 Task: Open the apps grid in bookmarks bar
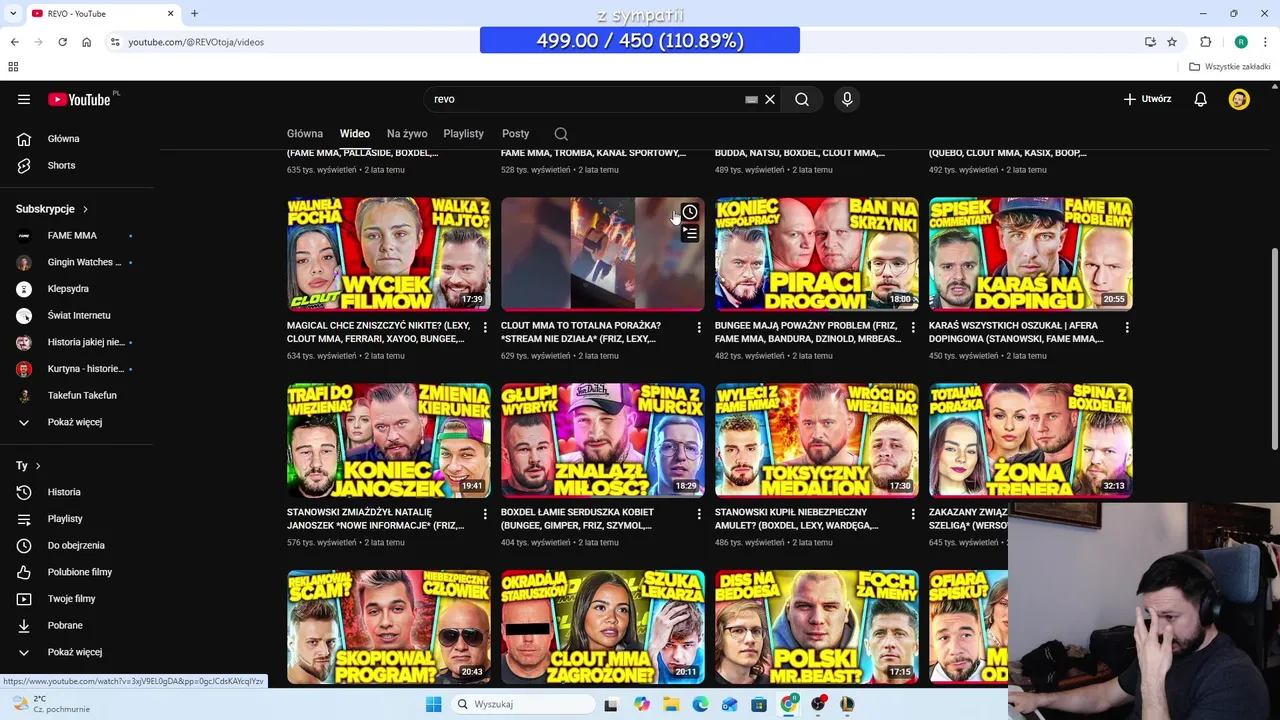click(x=13, y=67)
